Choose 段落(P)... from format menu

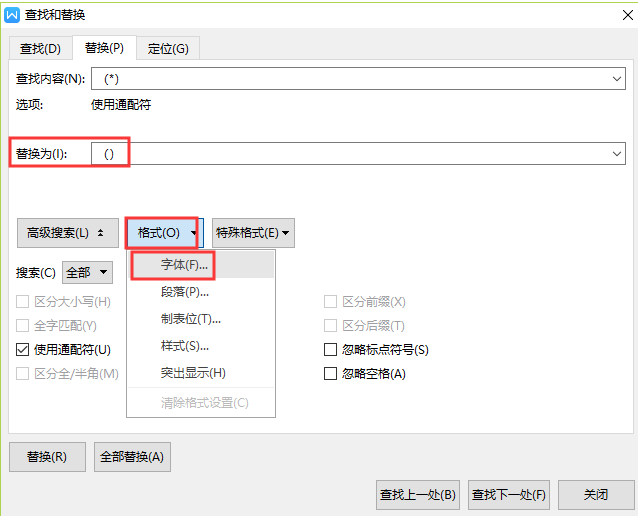coord(201,292)
